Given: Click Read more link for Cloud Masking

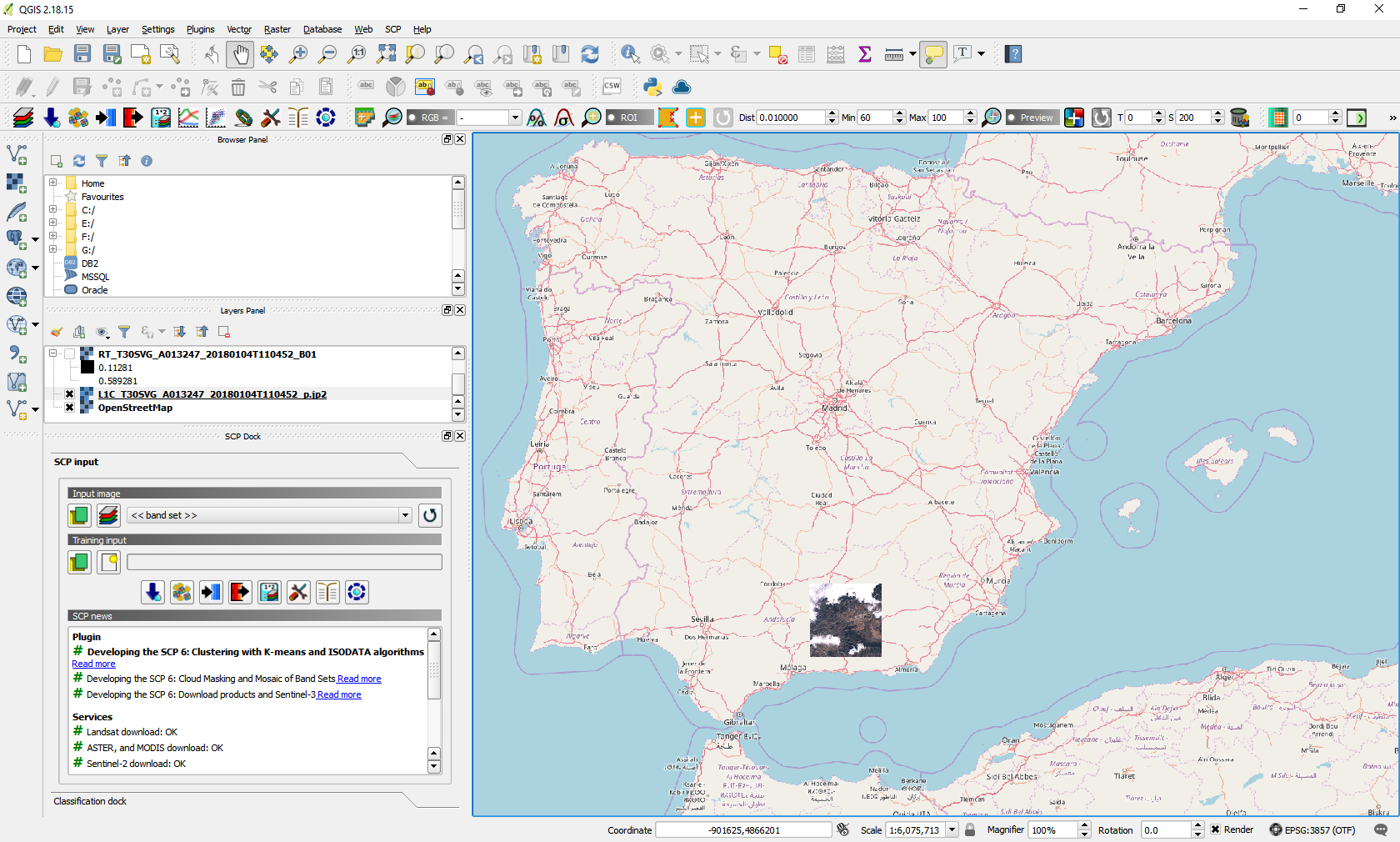Looking at the screenshot, I should (x=359, y=679).
